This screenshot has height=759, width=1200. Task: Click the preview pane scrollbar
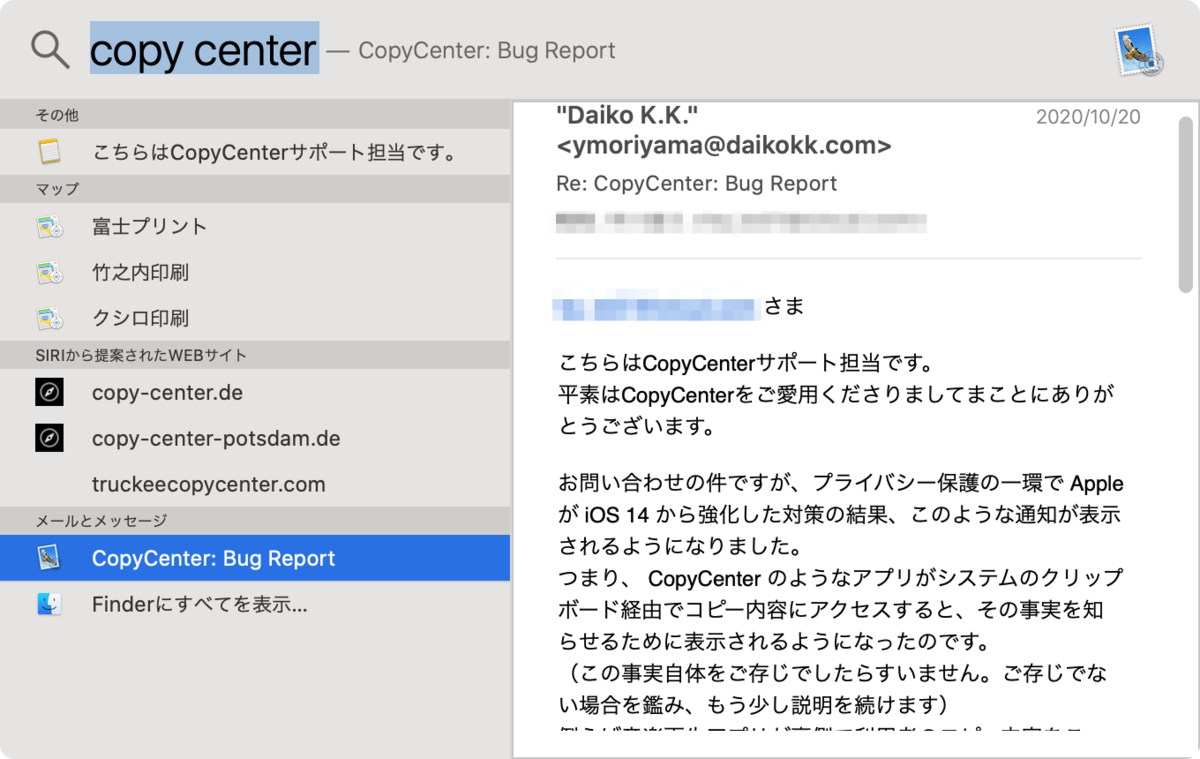[x=1184, y=205]
